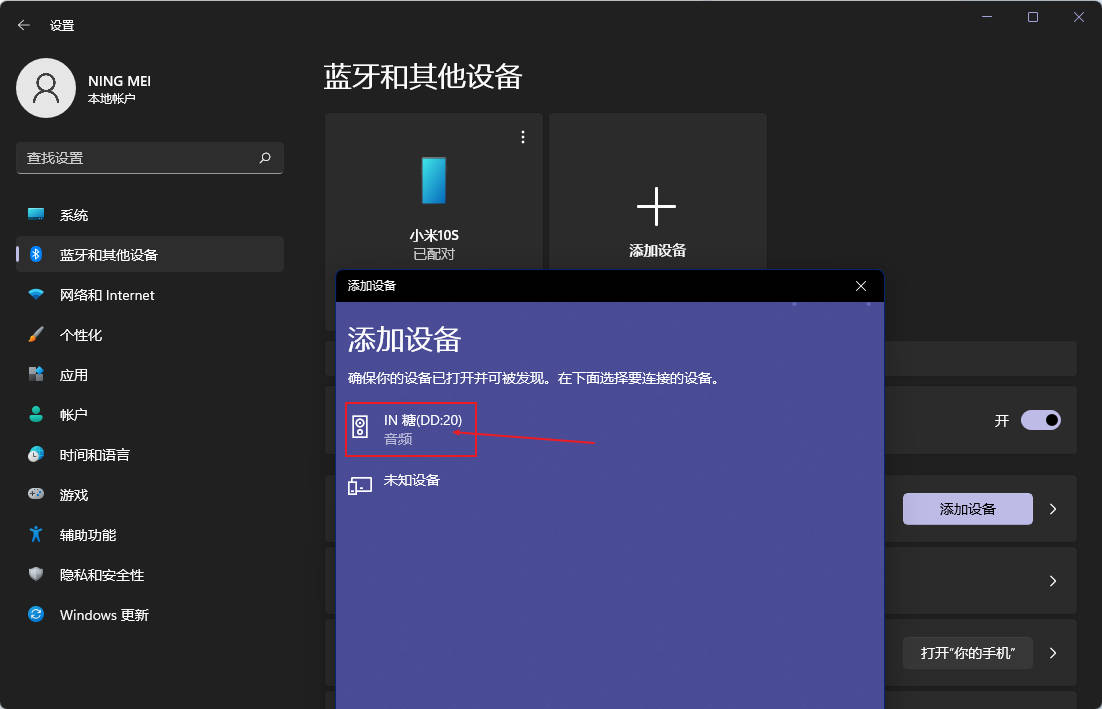Open 时间和语言 via its clock icon
This screenshot has height=709, width=1102.
tap(34, 454)
